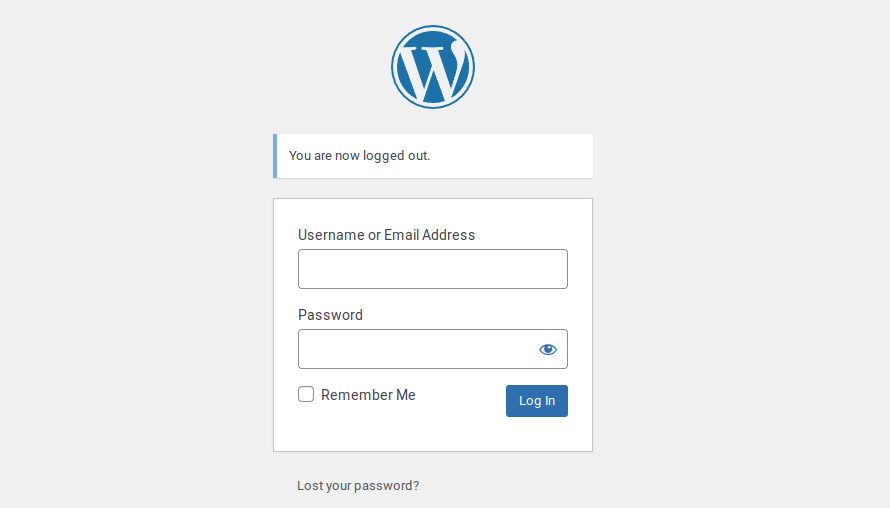Click the Password label
The width and height of the screenshot is (890, 508).
click(330, 315)
